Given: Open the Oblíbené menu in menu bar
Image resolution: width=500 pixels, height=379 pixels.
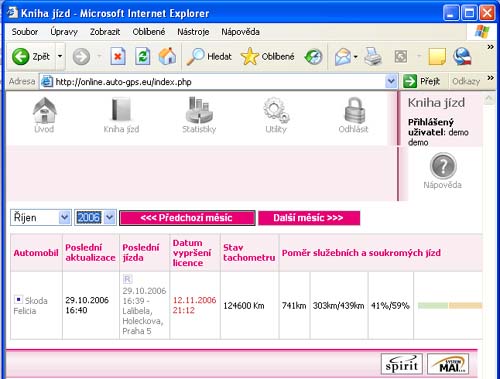Looking at the screenshot, I should click(149, 32).
